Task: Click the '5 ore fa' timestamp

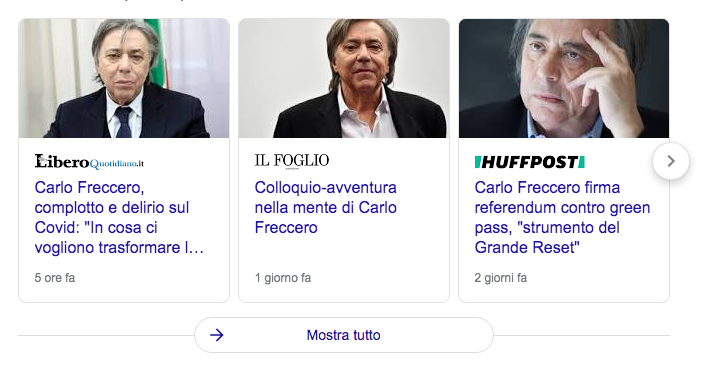Action: click(54, 278)
